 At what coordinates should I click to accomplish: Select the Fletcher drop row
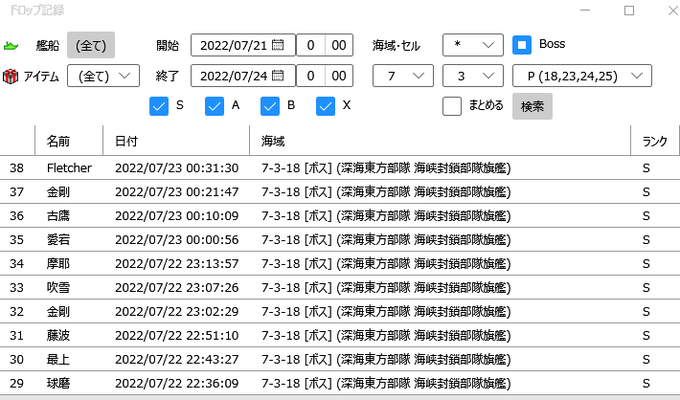tap(340, 168)
